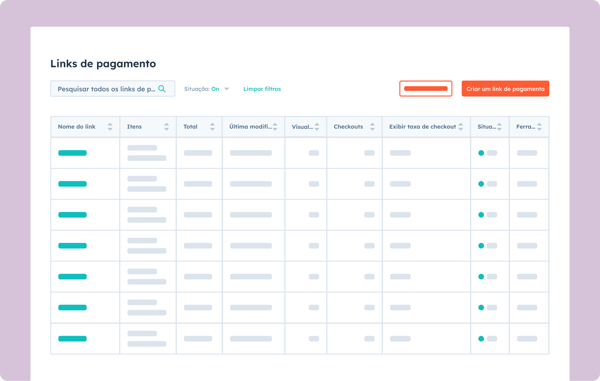
Task: Click the Exibir taxa de checkout header text
Action: coord(422,127)
